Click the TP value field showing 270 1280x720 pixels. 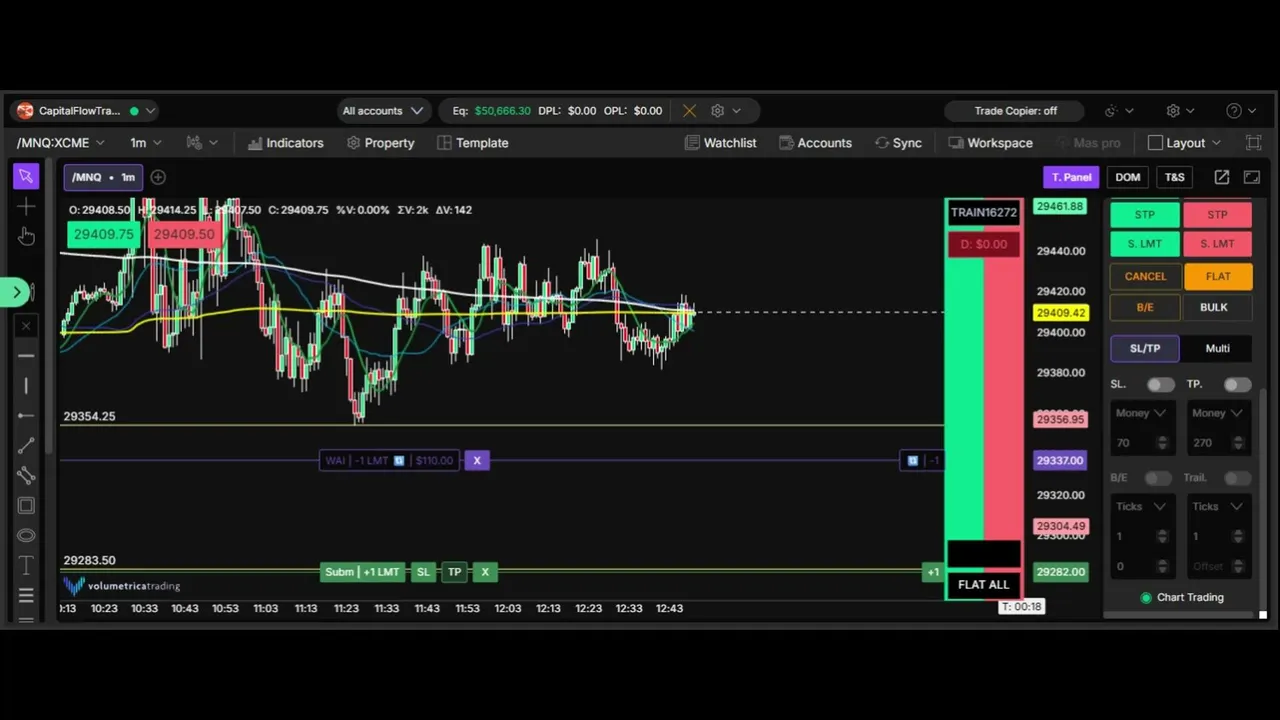1217,442
